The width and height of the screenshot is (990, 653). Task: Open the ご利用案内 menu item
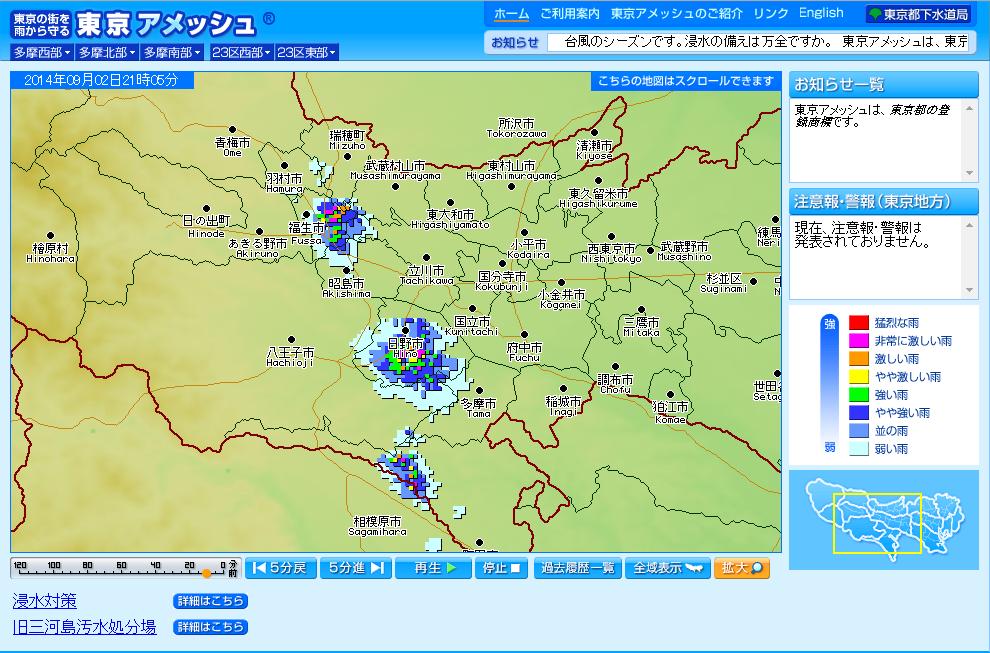[569, 14]
